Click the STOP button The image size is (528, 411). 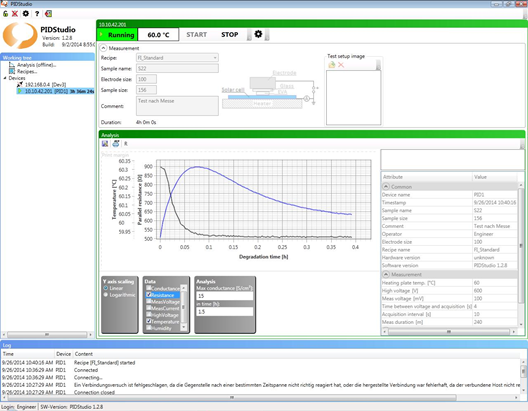pyautogui.click(x=230, y=35)
